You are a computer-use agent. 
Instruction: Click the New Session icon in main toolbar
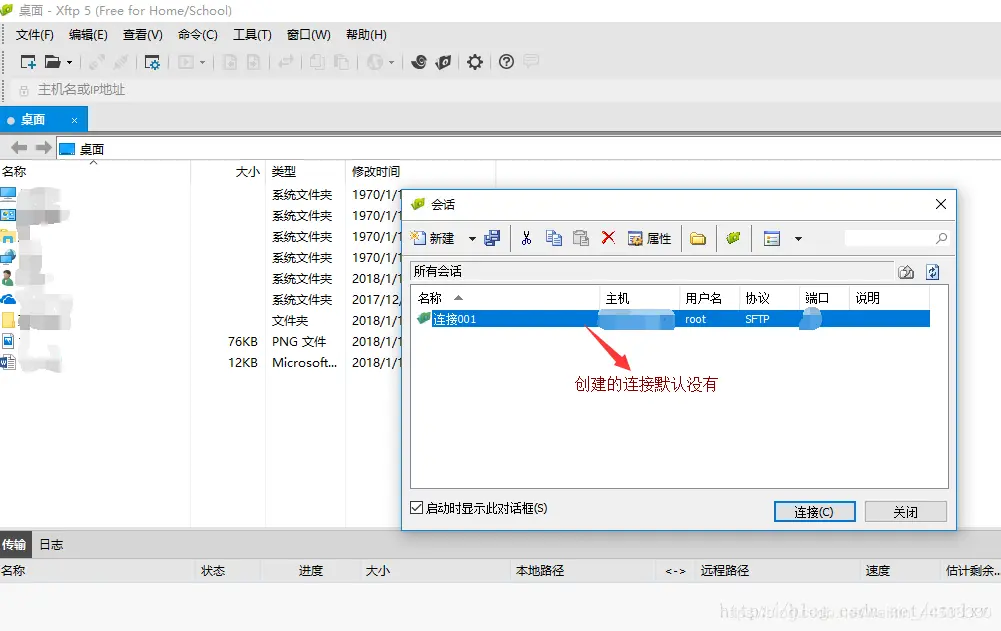(x=28, y=62)
